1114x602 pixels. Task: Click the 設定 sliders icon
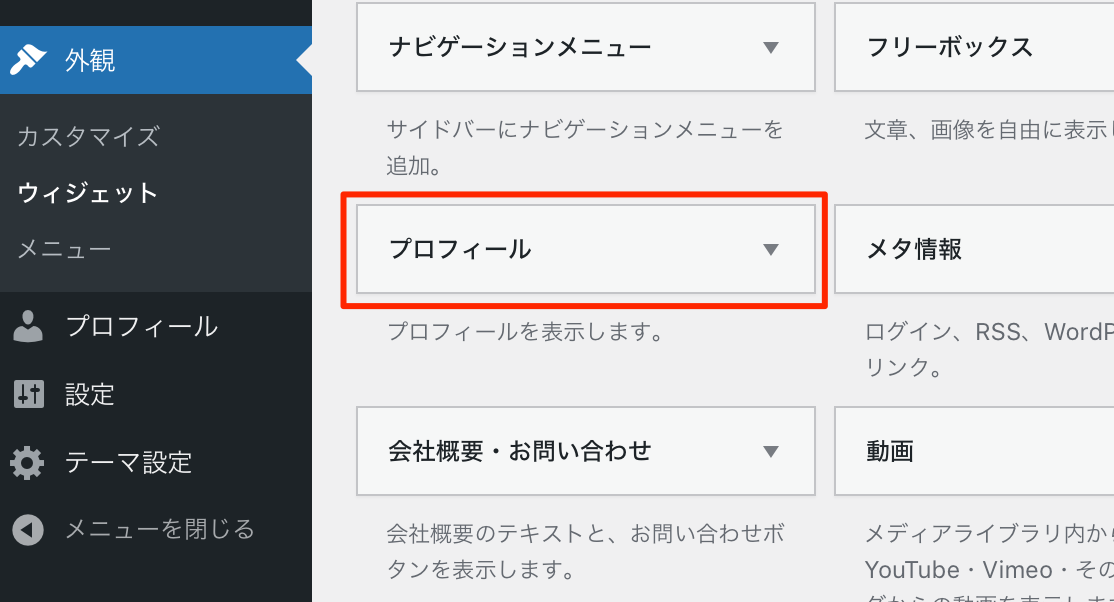[28, 395]
